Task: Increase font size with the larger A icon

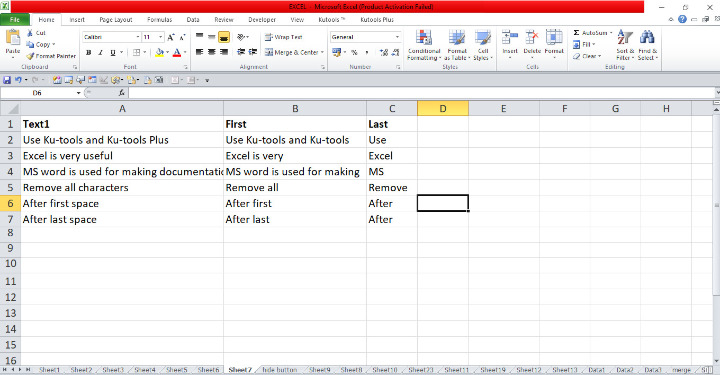Action: pyautogui.click(x=171, y=37)
